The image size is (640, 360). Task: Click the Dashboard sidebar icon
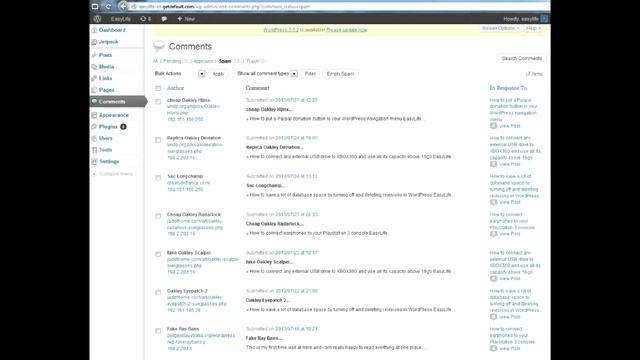(94, 30)
